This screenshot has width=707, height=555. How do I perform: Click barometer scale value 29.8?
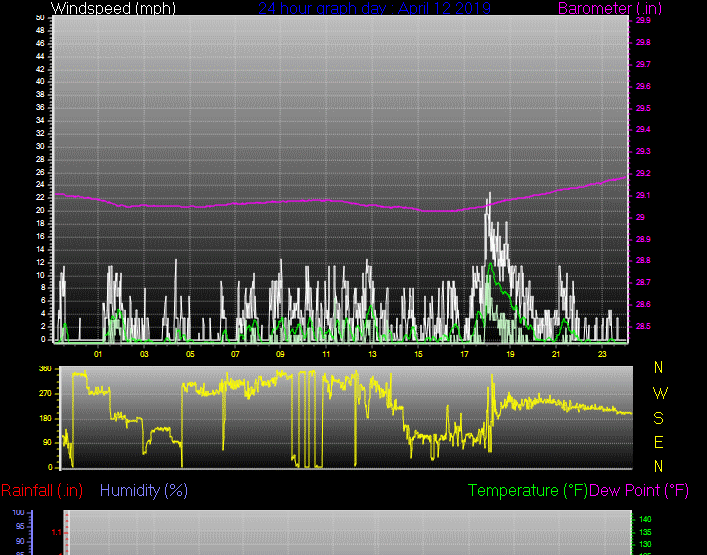pos(643,42)
